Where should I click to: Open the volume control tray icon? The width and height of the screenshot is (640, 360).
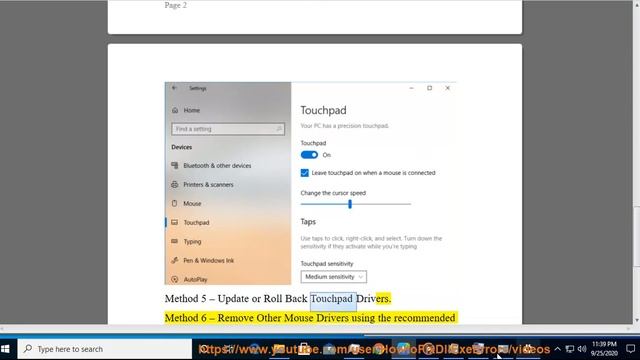pos(582,349)
